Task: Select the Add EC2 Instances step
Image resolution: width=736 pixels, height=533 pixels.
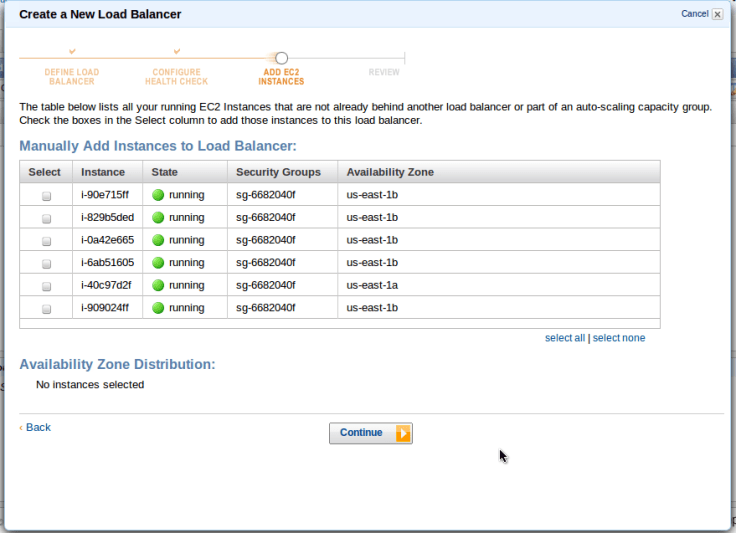Action: coord(281,77)
